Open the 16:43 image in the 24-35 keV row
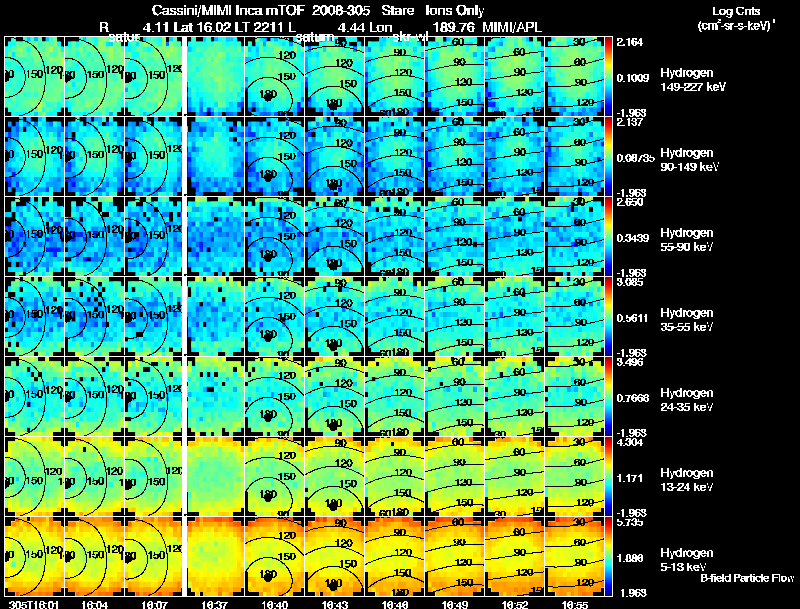 335,396
